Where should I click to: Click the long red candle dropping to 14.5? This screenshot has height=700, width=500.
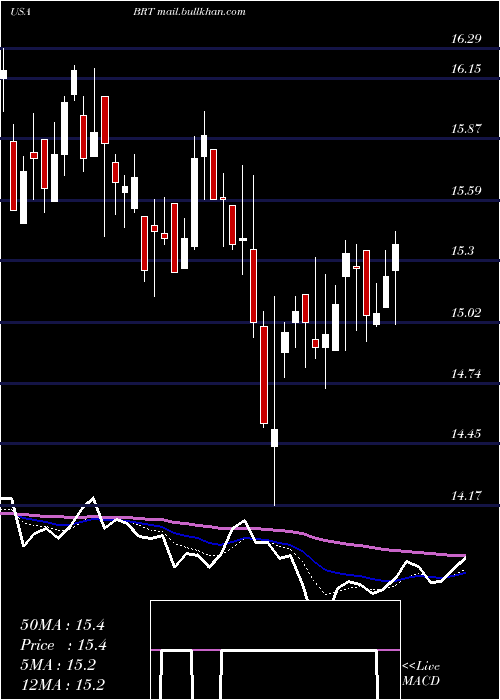coord(264,375)
